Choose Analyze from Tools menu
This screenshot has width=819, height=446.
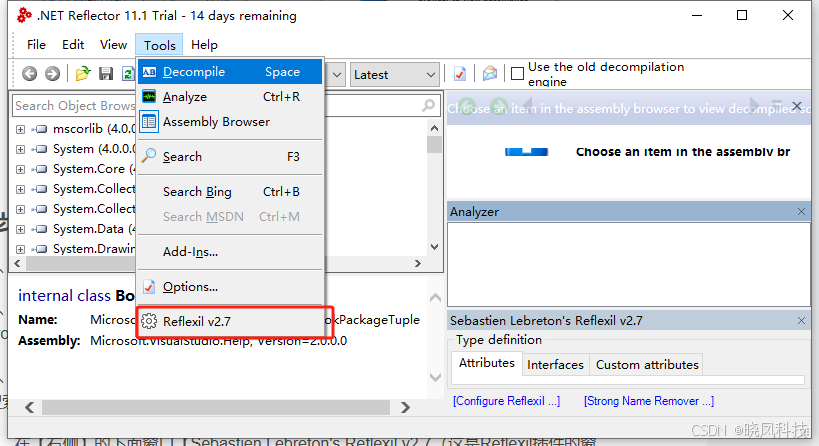click(x=230, y=97)
